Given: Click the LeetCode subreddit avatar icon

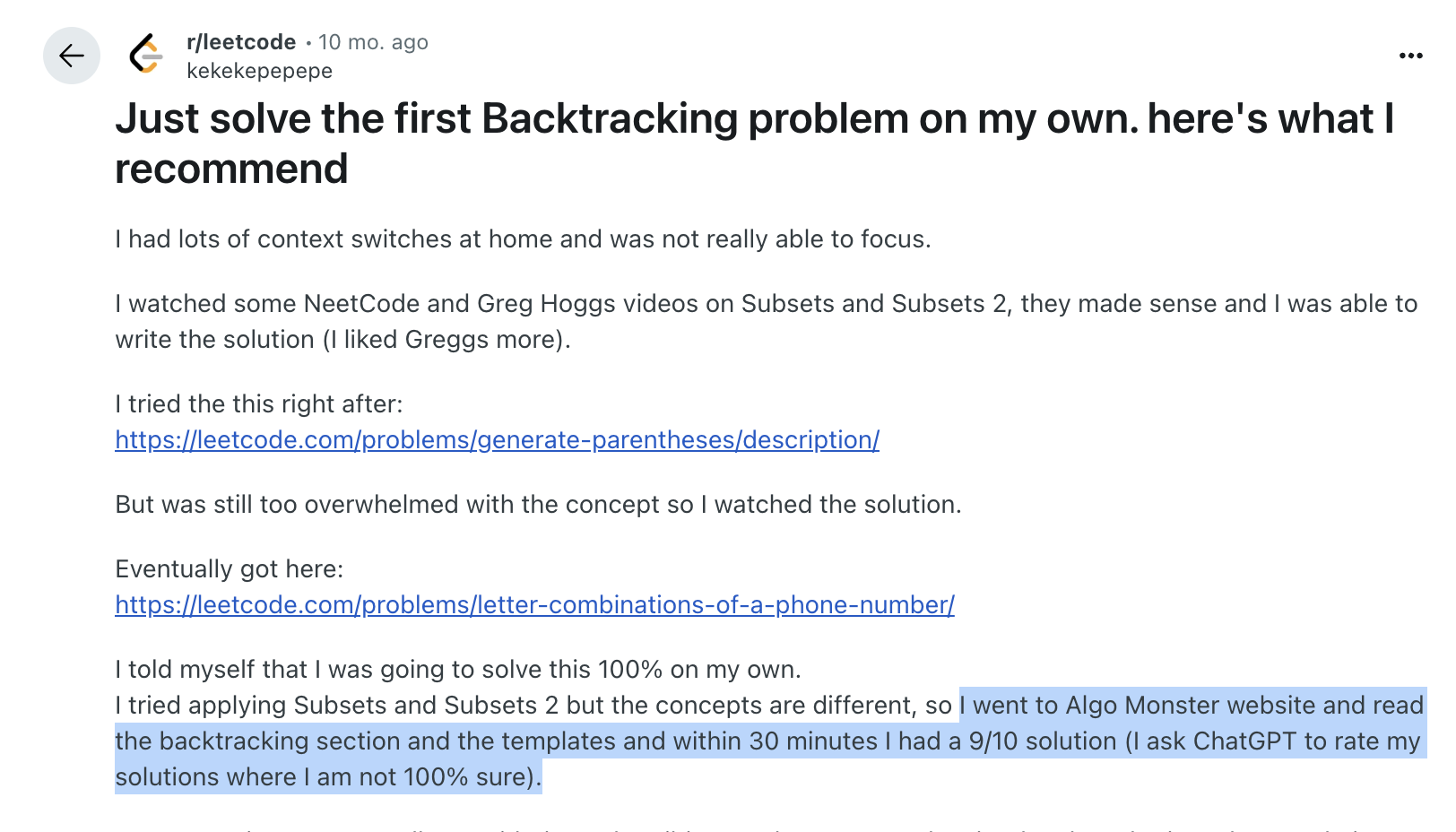Looking at the screenshot, I should click(146, 55).
